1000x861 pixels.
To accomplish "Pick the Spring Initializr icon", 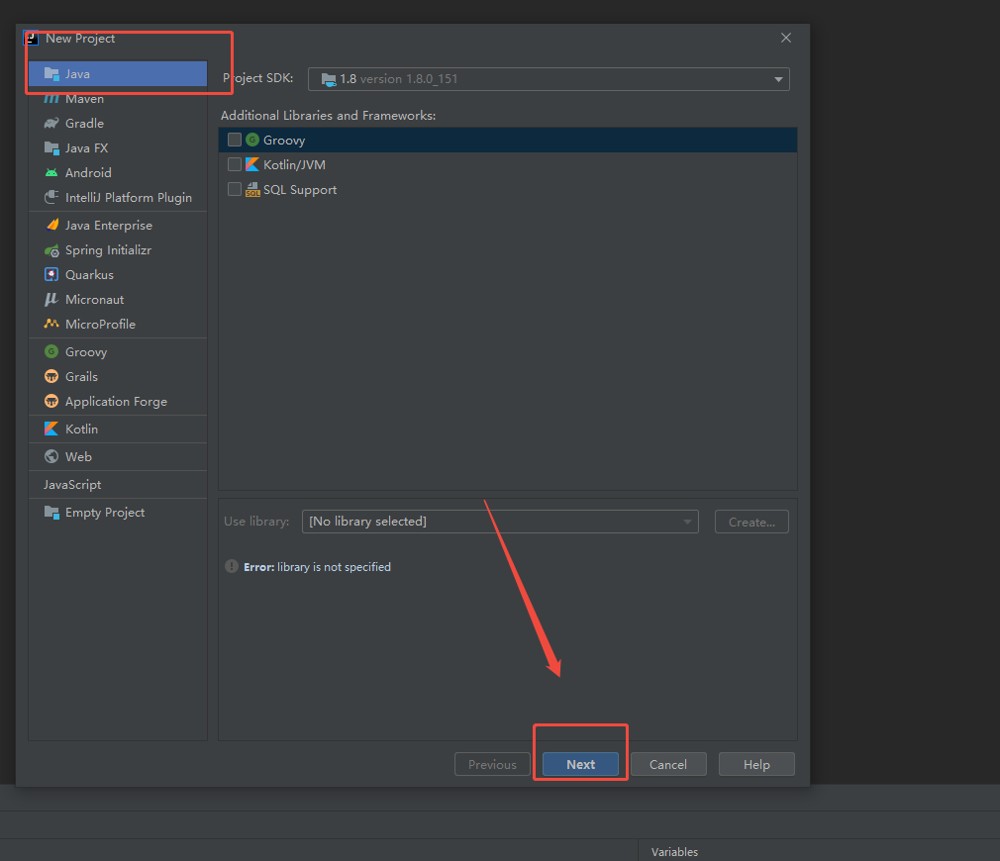I will pyautogui.click(x=52, y=250).
